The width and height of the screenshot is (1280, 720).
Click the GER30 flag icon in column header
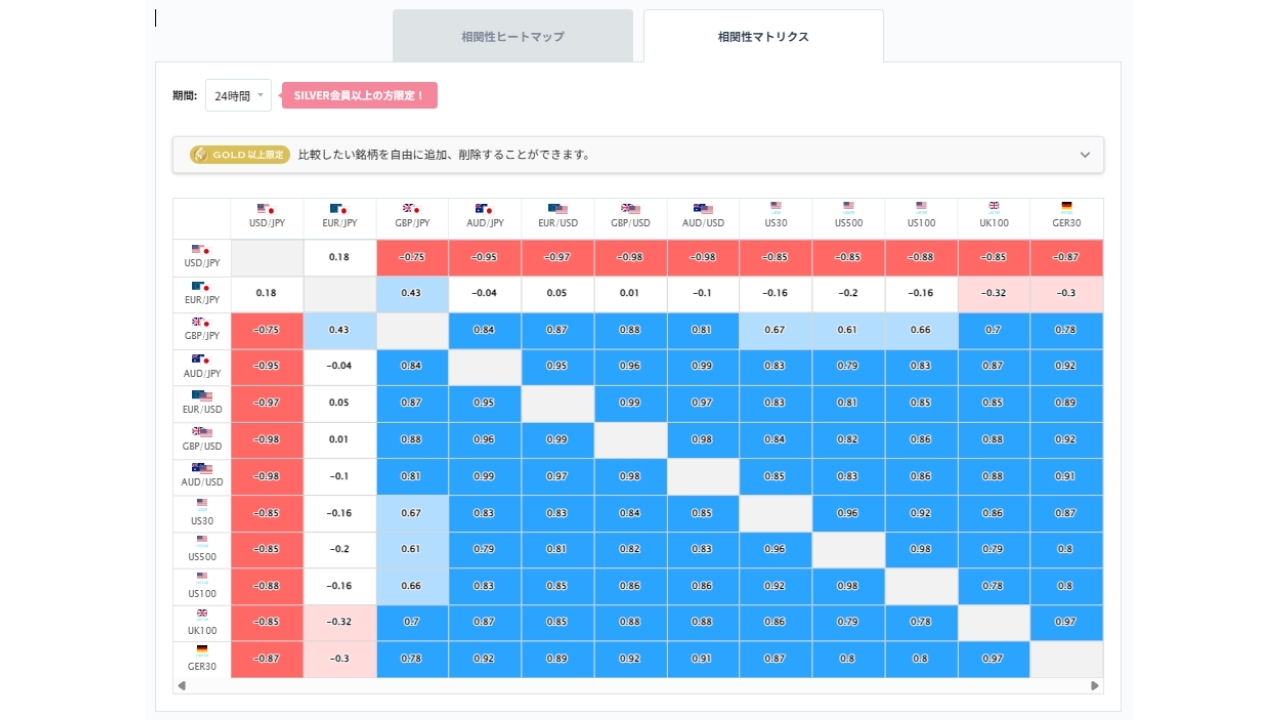click(x=1067, y=207)
